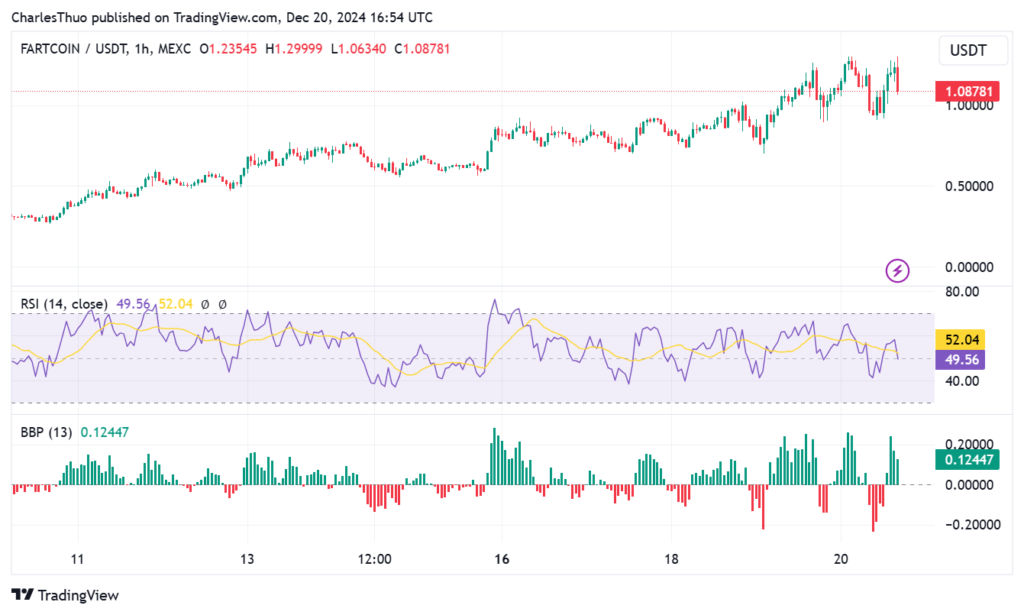Click the low price value 1.06340

tap(362, 49)
